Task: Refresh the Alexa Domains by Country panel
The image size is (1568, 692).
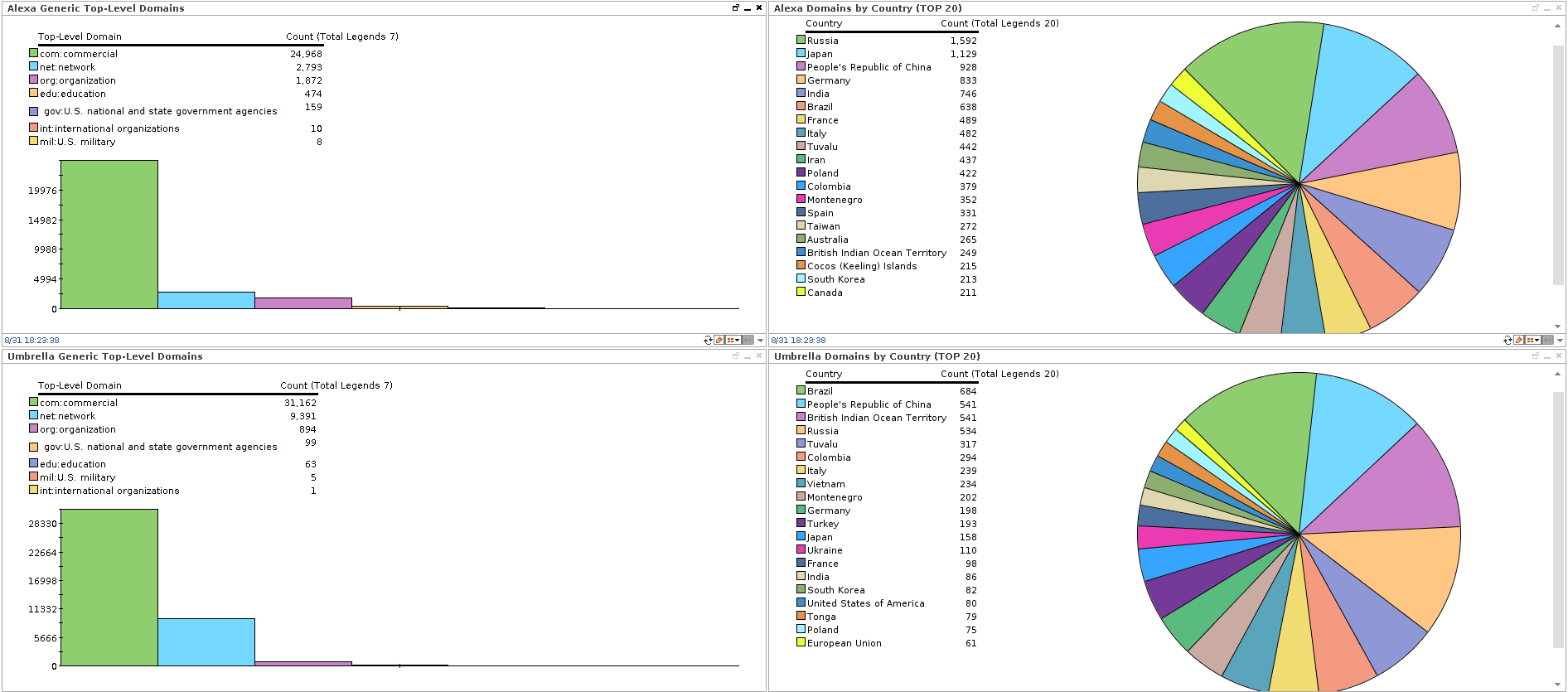Action: [x=1508, y=340]
